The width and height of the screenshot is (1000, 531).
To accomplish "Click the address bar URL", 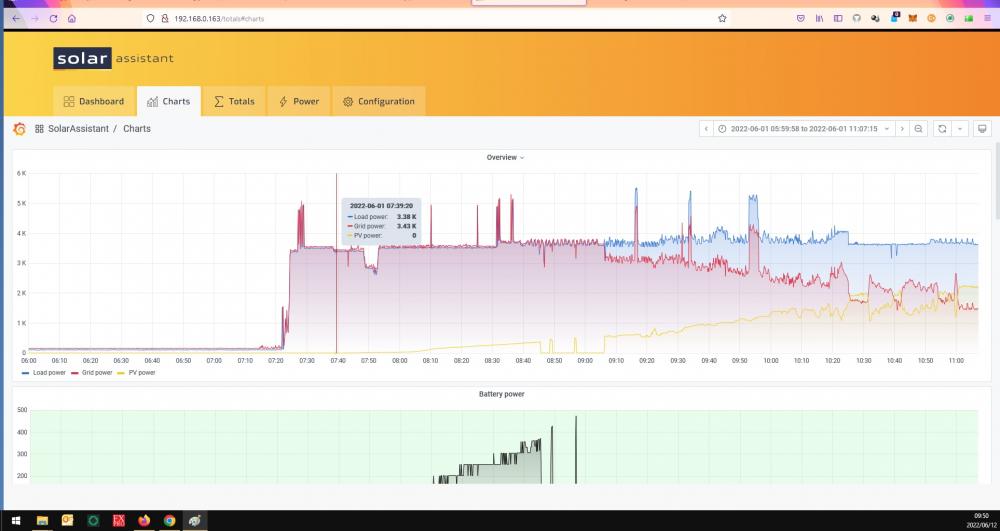I will pyautogui.click(x=219, y=19).
